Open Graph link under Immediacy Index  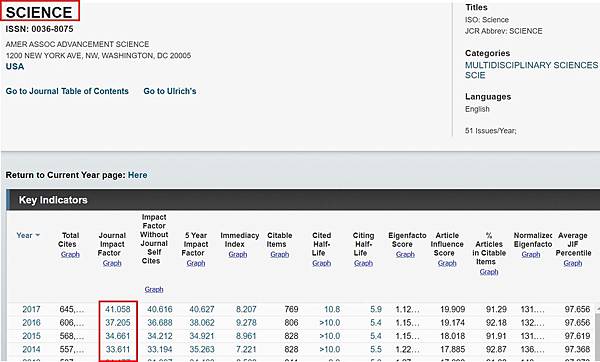click(238, 254)
